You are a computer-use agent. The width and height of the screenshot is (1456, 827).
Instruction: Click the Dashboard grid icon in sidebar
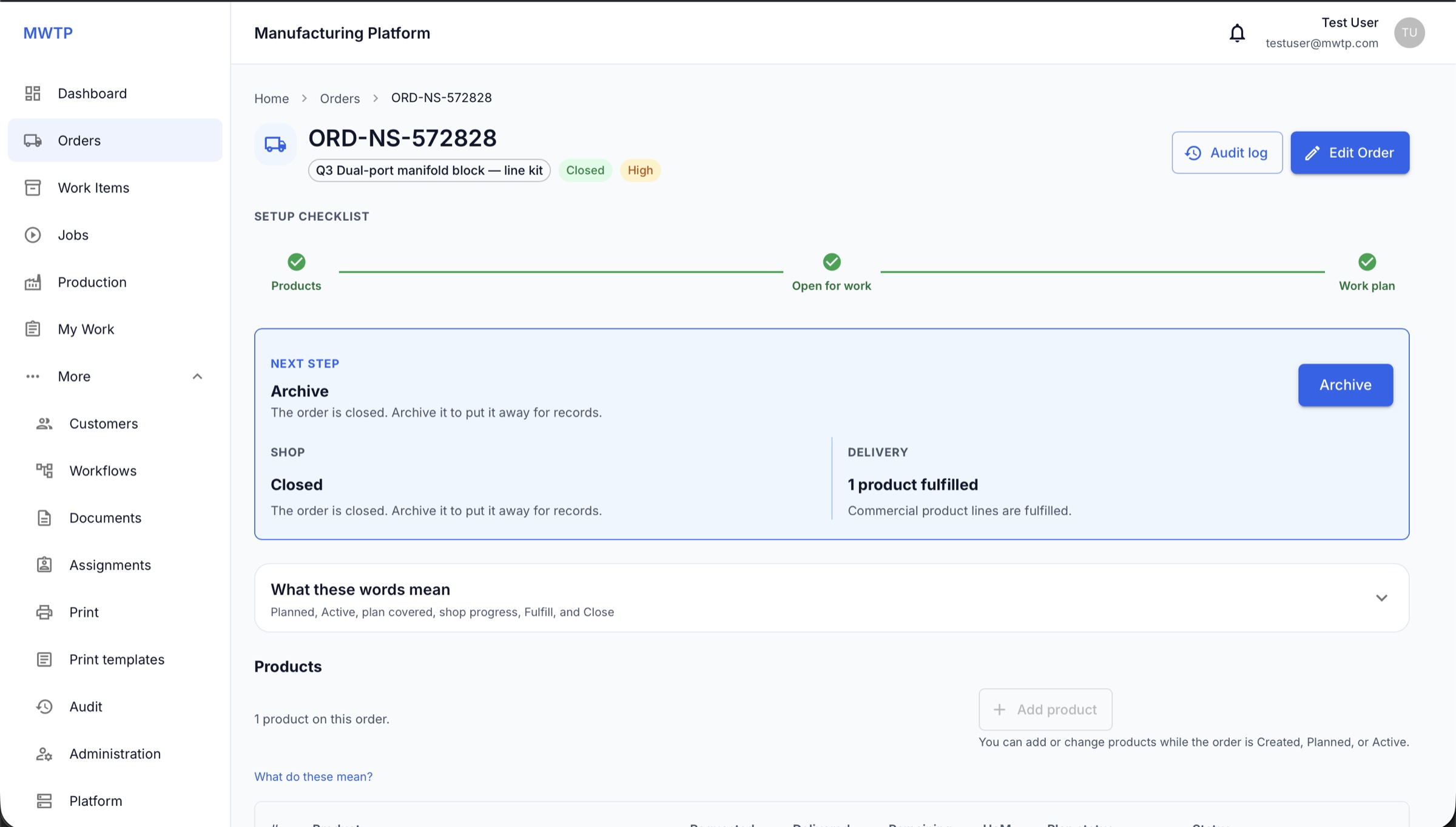pyautogui.click(x=33, y=93)
